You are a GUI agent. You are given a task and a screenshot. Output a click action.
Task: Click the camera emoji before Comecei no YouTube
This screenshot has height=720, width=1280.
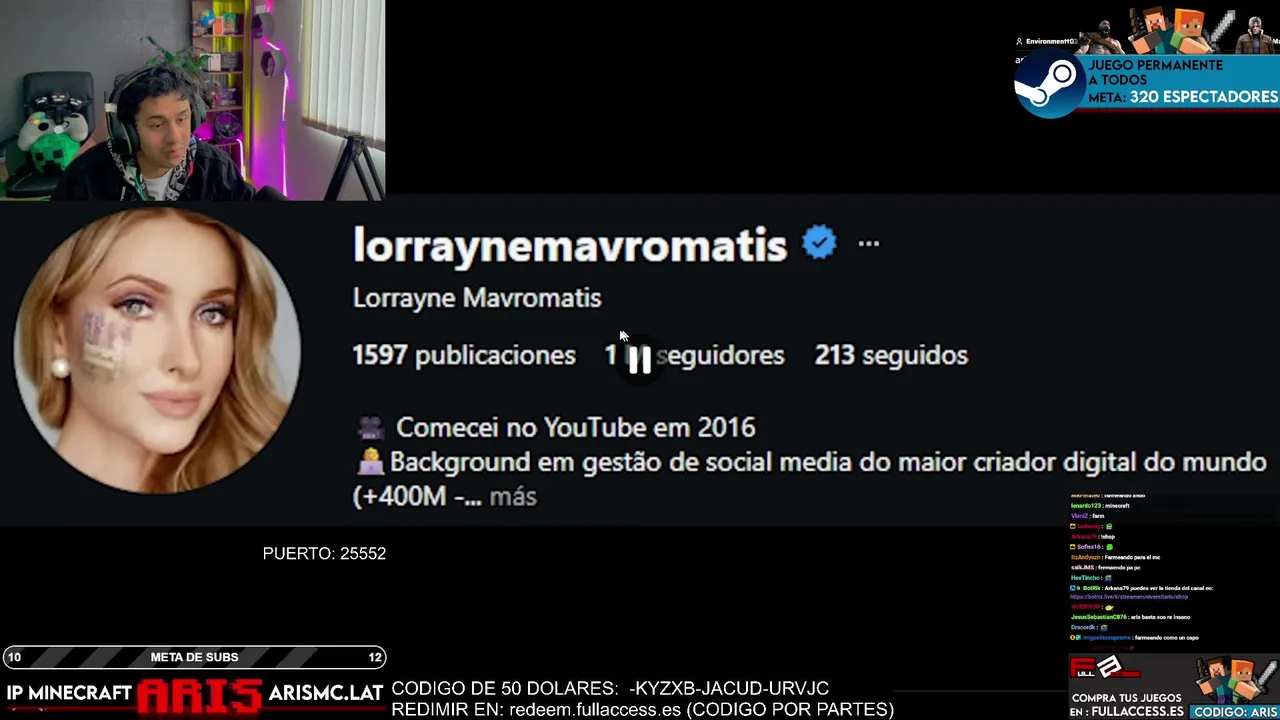[371, 428]
